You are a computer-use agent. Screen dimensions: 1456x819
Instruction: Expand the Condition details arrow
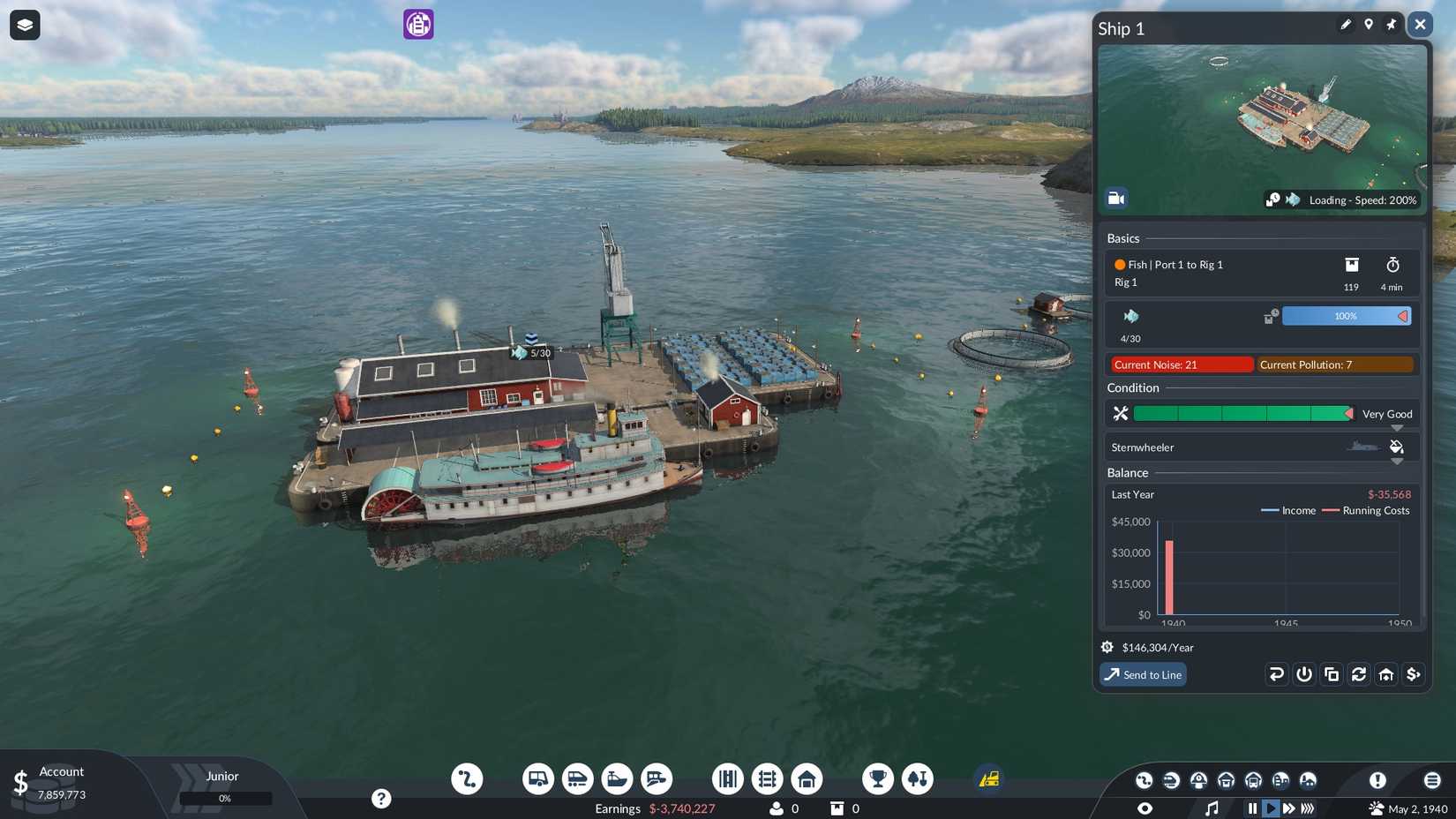tap(1397, 428)
